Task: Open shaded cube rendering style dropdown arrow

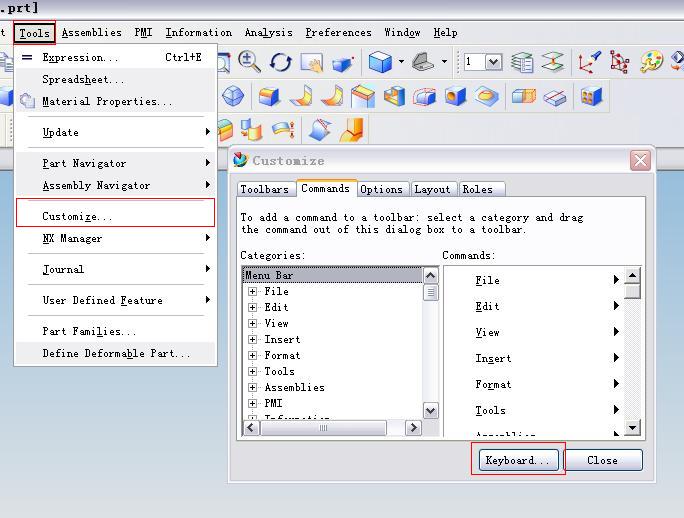Action: click(401, 62)
